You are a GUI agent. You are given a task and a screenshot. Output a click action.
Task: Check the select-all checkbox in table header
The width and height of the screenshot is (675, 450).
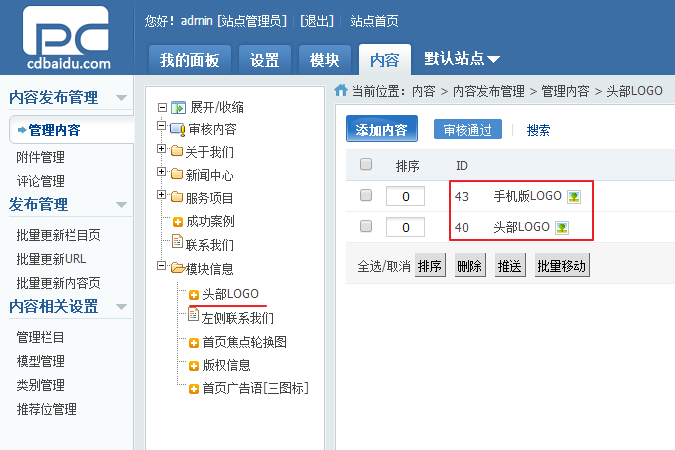[x=366, y=164]
